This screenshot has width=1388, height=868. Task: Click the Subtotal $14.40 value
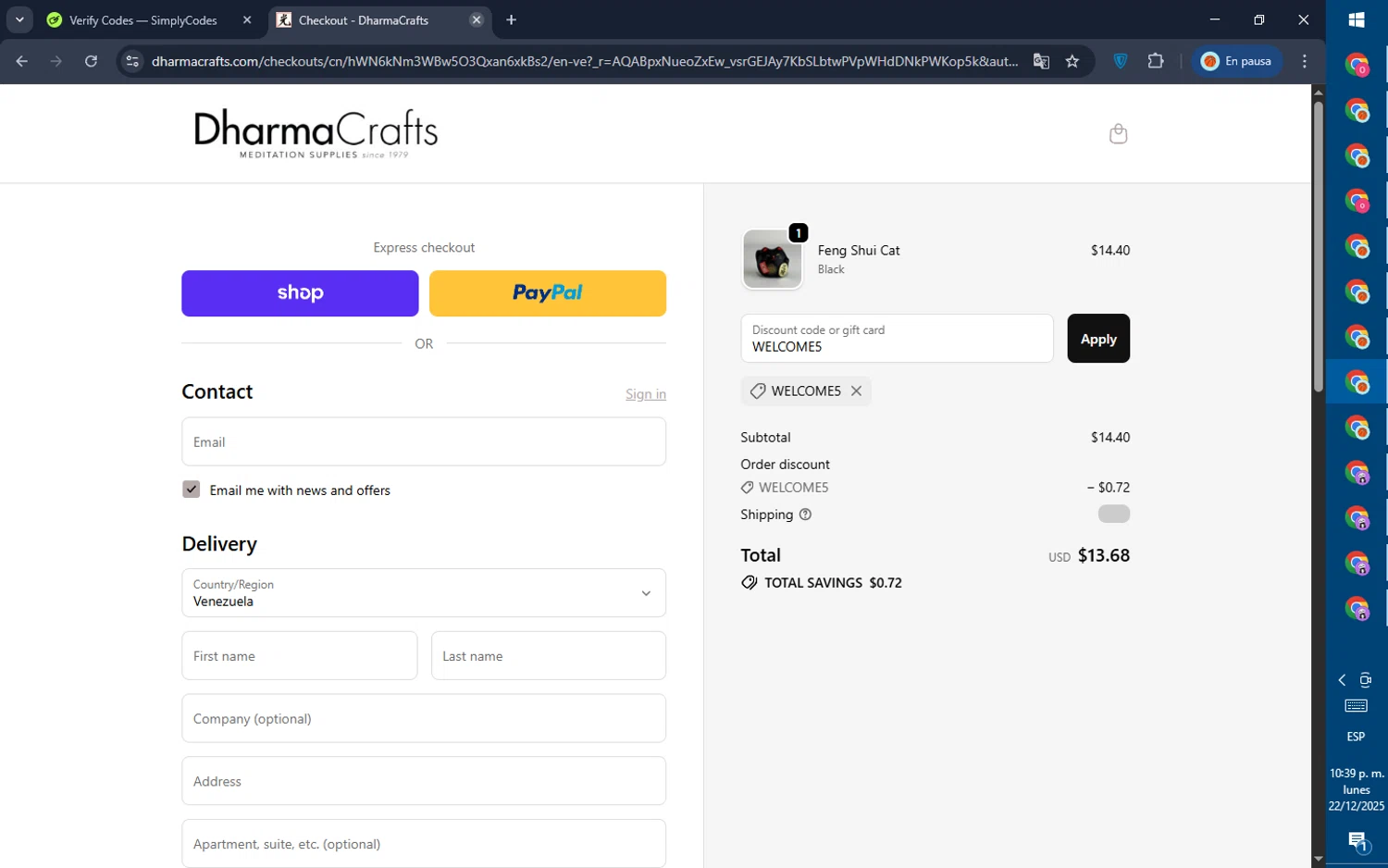coord(1110,438)
